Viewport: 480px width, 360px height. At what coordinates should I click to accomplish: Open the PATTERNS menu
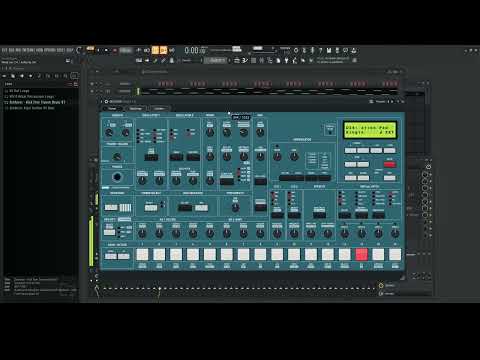(28, 50)
